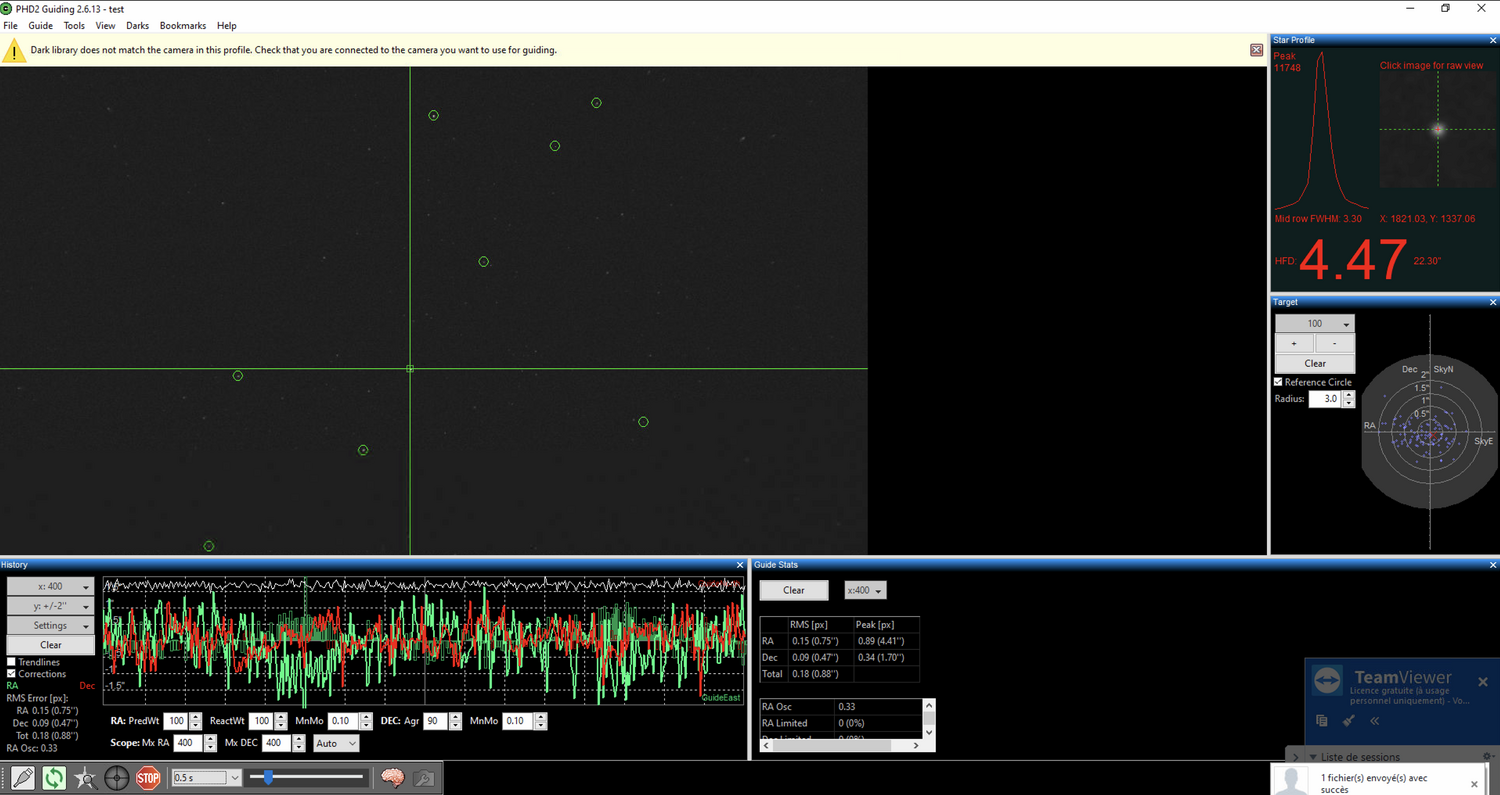Click the Mx RA value field
Screen dimensions: 1500x795
(187, 743)
